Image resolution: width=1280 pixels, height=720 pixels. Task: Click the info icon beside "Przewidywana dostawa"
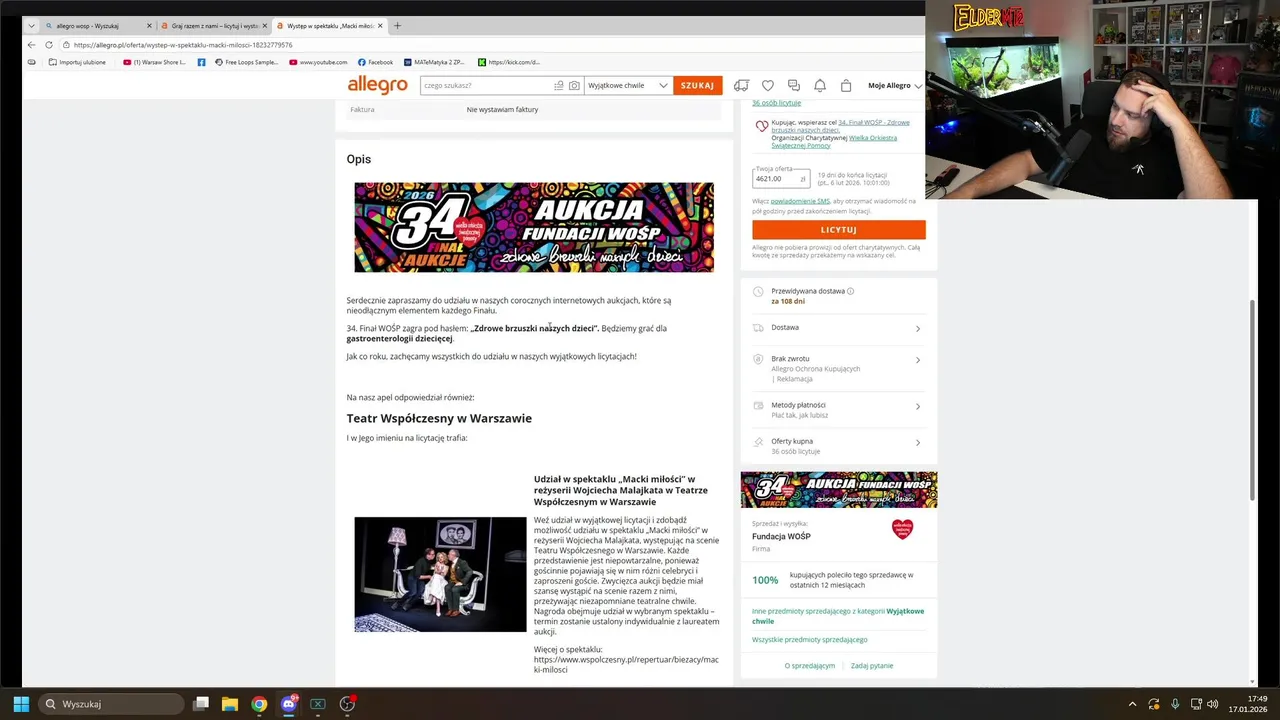pyautogui.click(x=851, y=291)
